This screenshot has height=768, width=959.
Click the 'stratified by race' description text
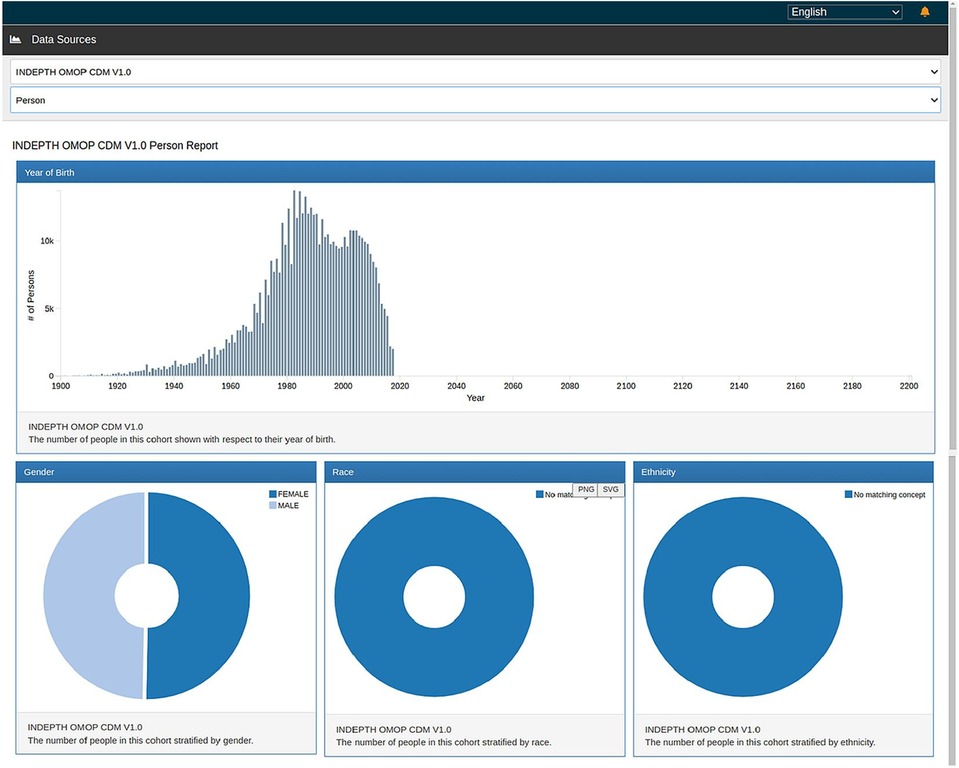[x=443, y=742]
